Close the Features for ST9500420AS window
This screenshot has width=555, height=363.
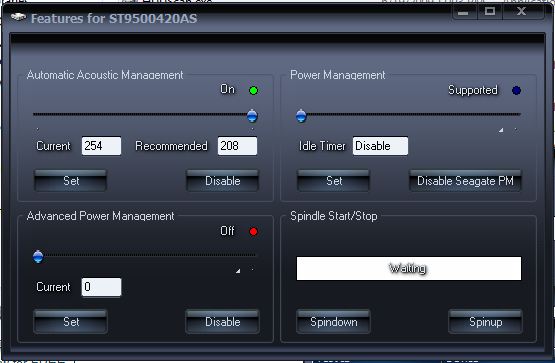pos(522,12)
